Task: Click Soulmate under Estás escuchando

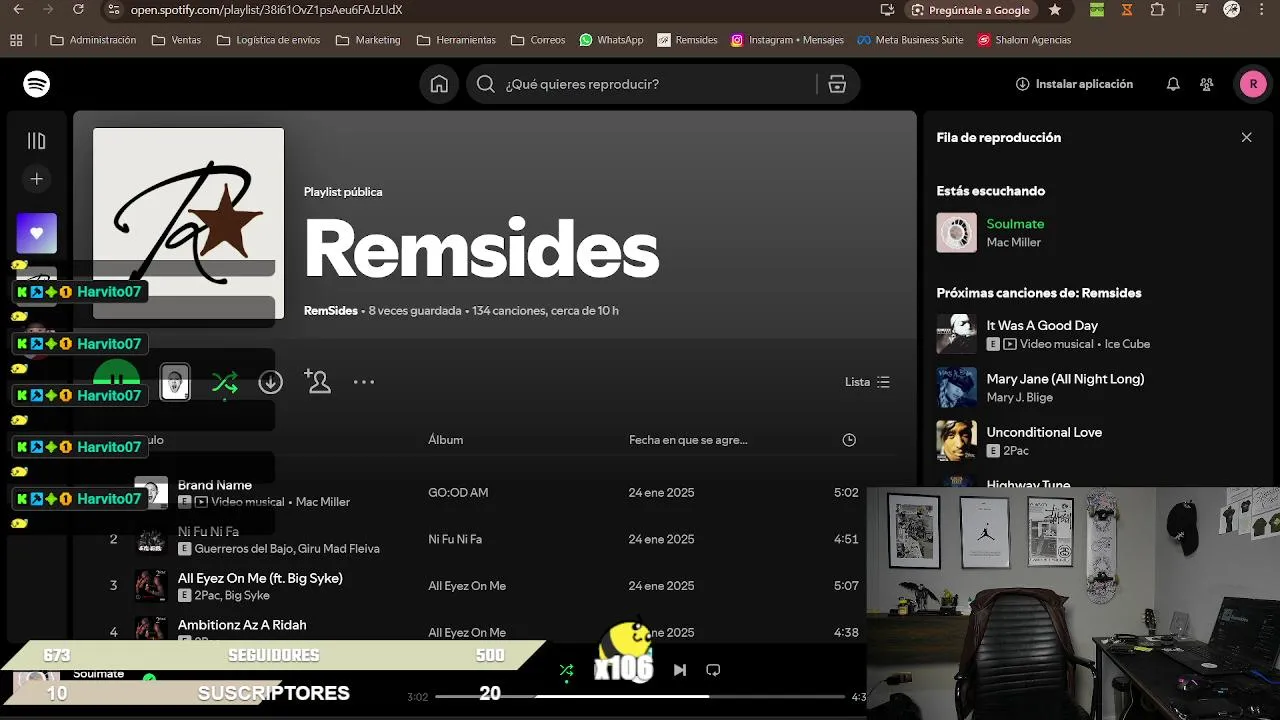Action: pos(1015,224)
